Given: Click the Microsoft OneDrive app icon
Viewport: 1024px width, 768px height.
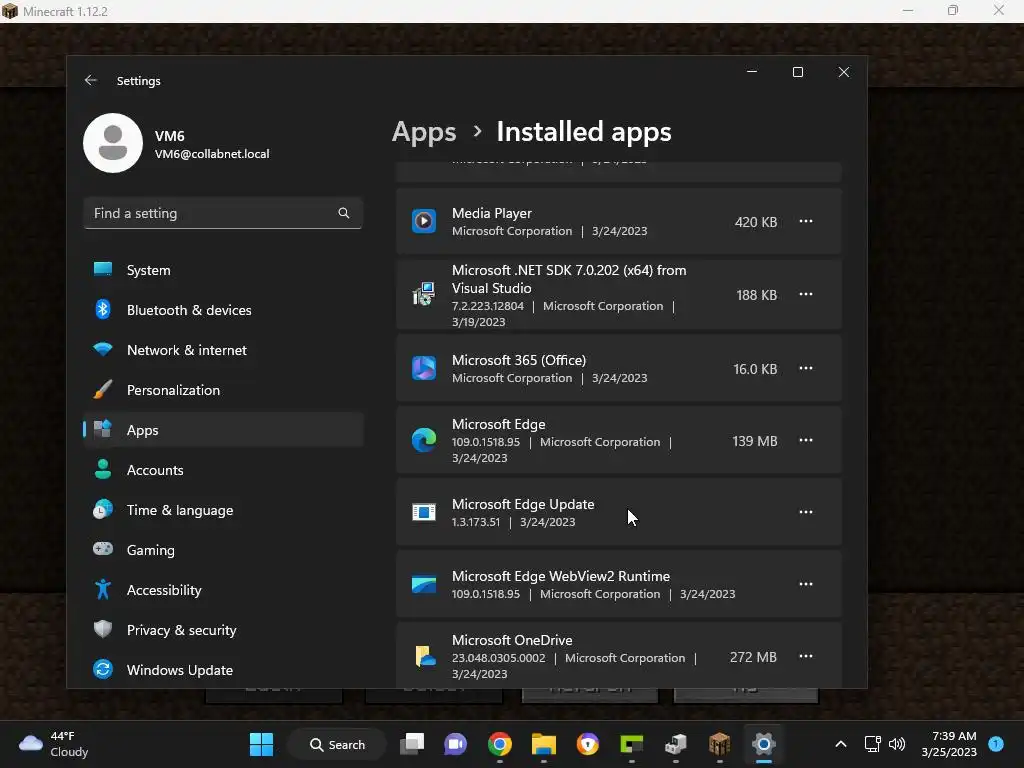Looking at the screenshot, I should point(424,656).
